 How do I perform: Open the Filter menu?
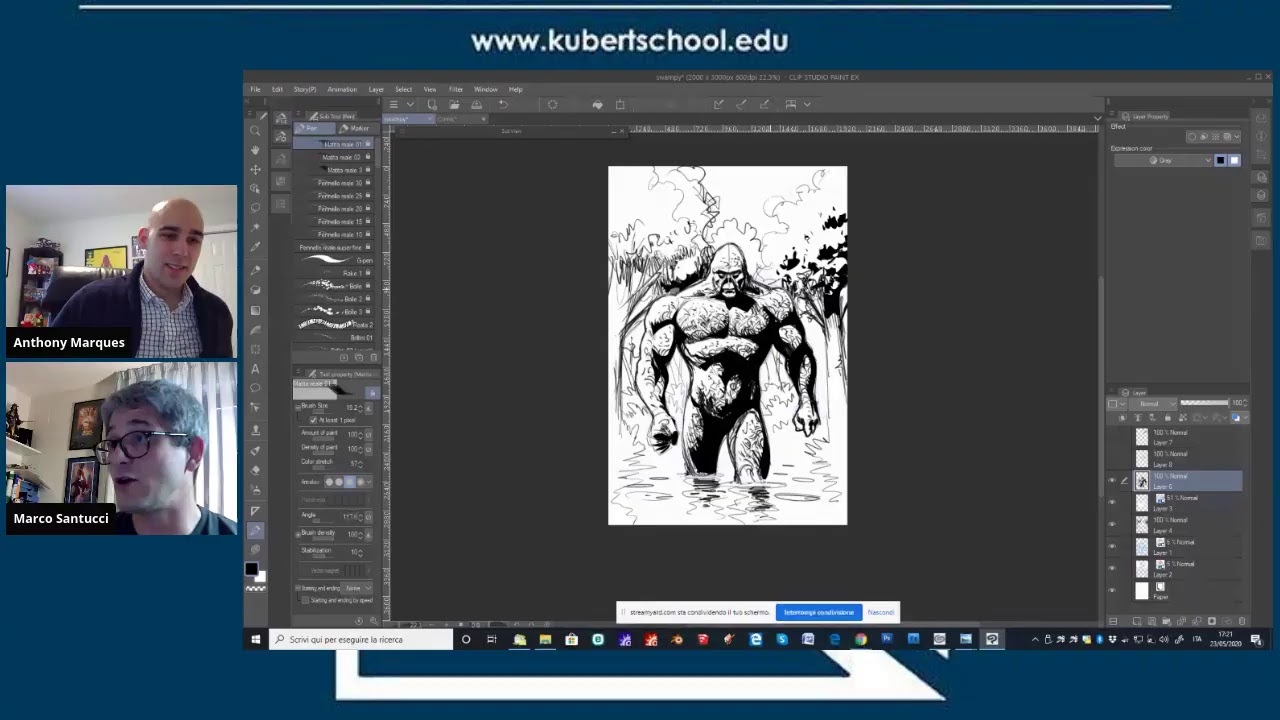(x=455, y=89)
